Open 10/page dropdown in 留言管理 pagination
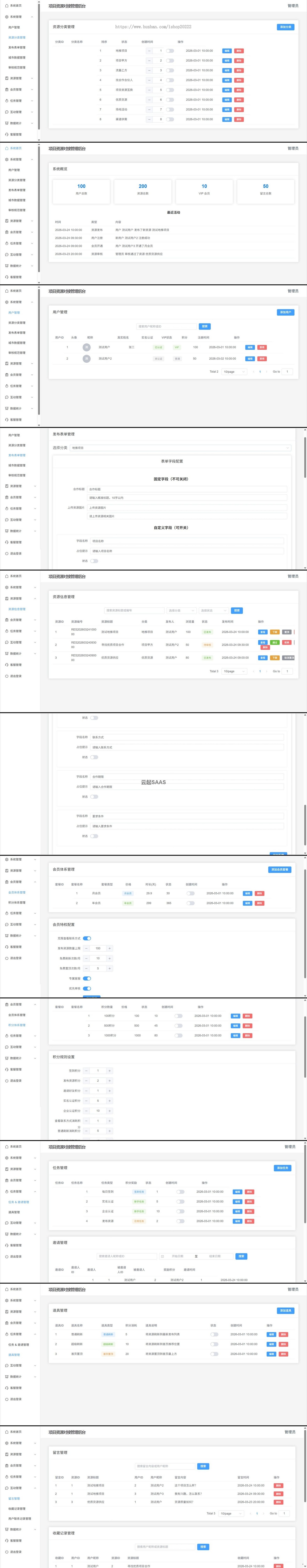 click(x=232, y=1513)
